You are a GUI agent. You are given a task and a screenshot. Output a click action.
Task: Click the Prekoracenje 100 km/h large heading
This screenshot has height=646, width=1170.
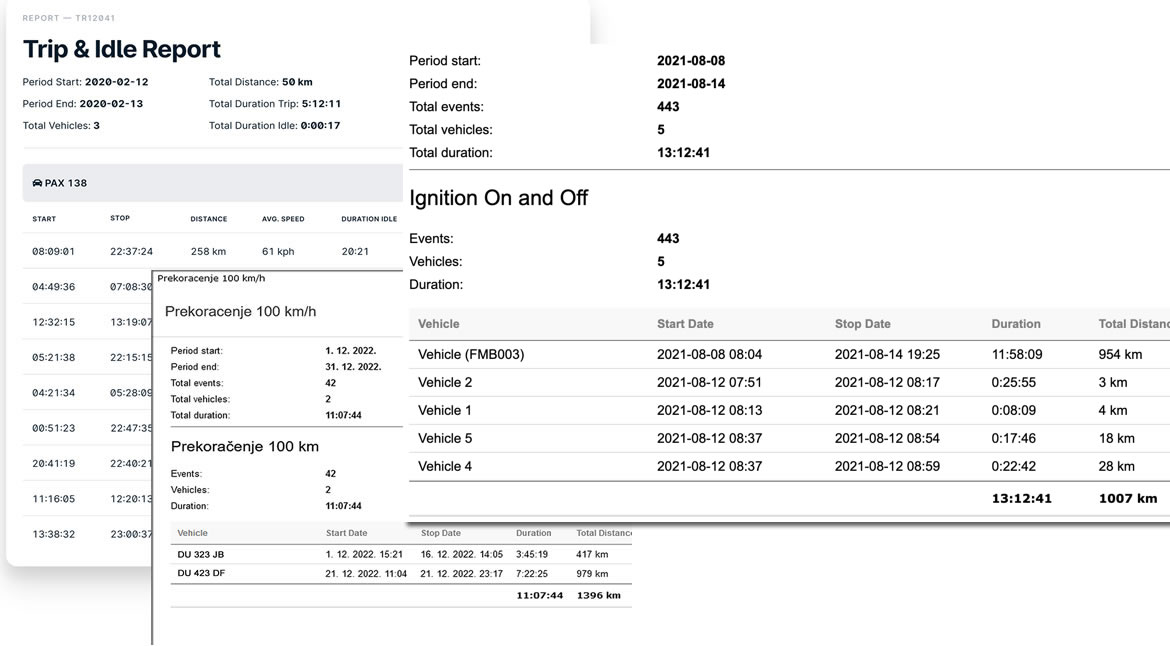240,312
